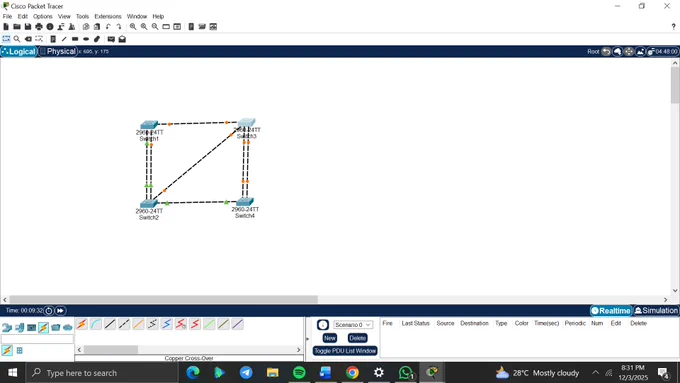Click the New scenario button
This screenshot has height=383, width=680.
(x=330, y=338)
